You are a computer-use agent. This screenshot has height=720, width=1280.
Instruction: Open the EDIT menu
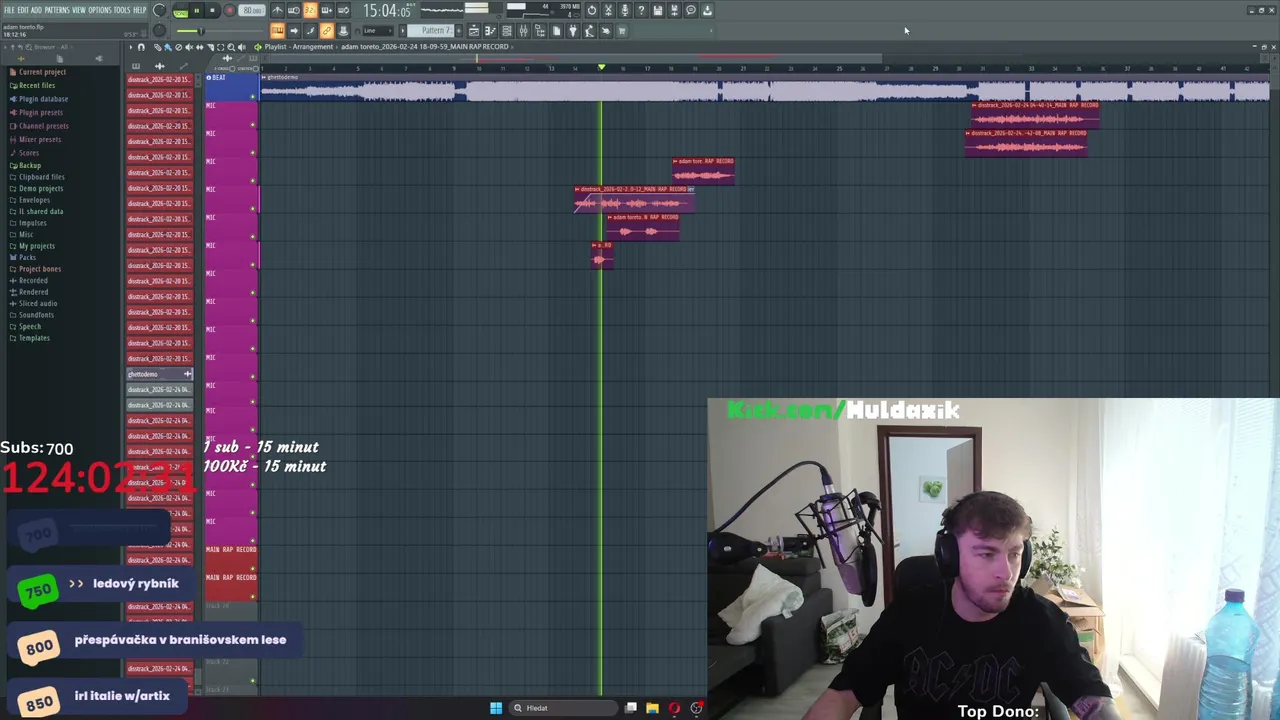[x=22, y=10]
